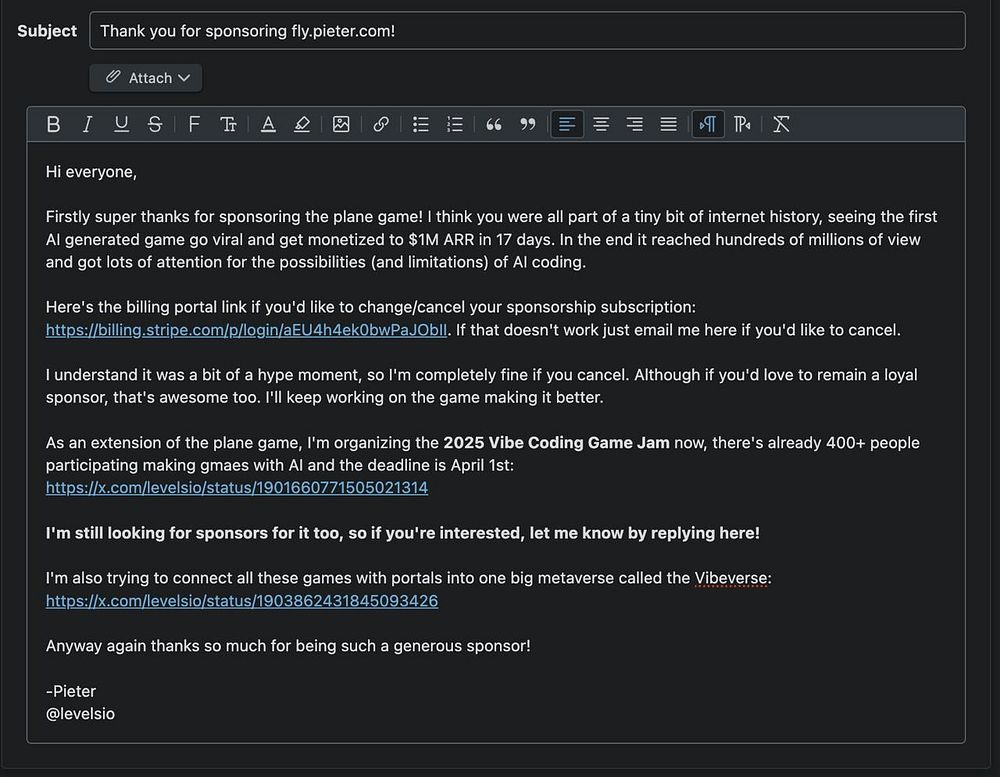Open the levelsio status 1903862431845093426 link

[x=242, y=600]
